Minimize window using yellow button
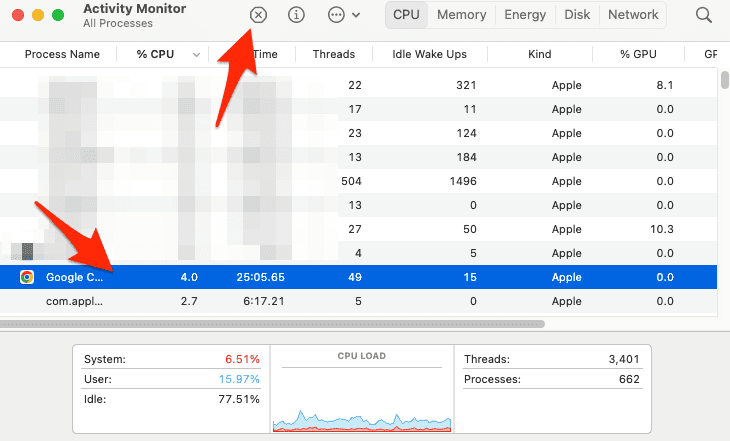 tap(38, 16)
